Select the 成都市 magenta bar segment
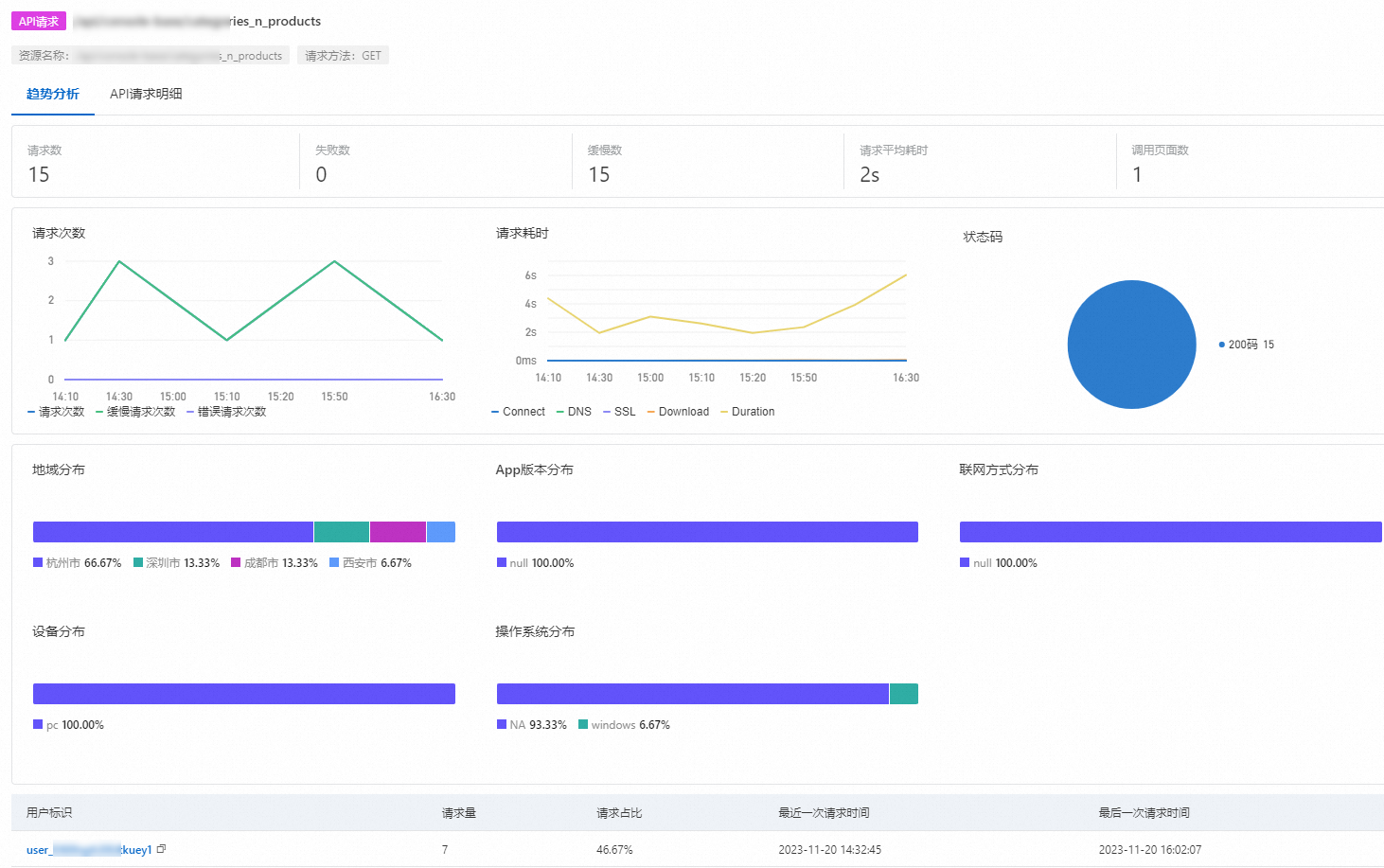This screenshot has height=868, width=1384. [x=398, y=532]
